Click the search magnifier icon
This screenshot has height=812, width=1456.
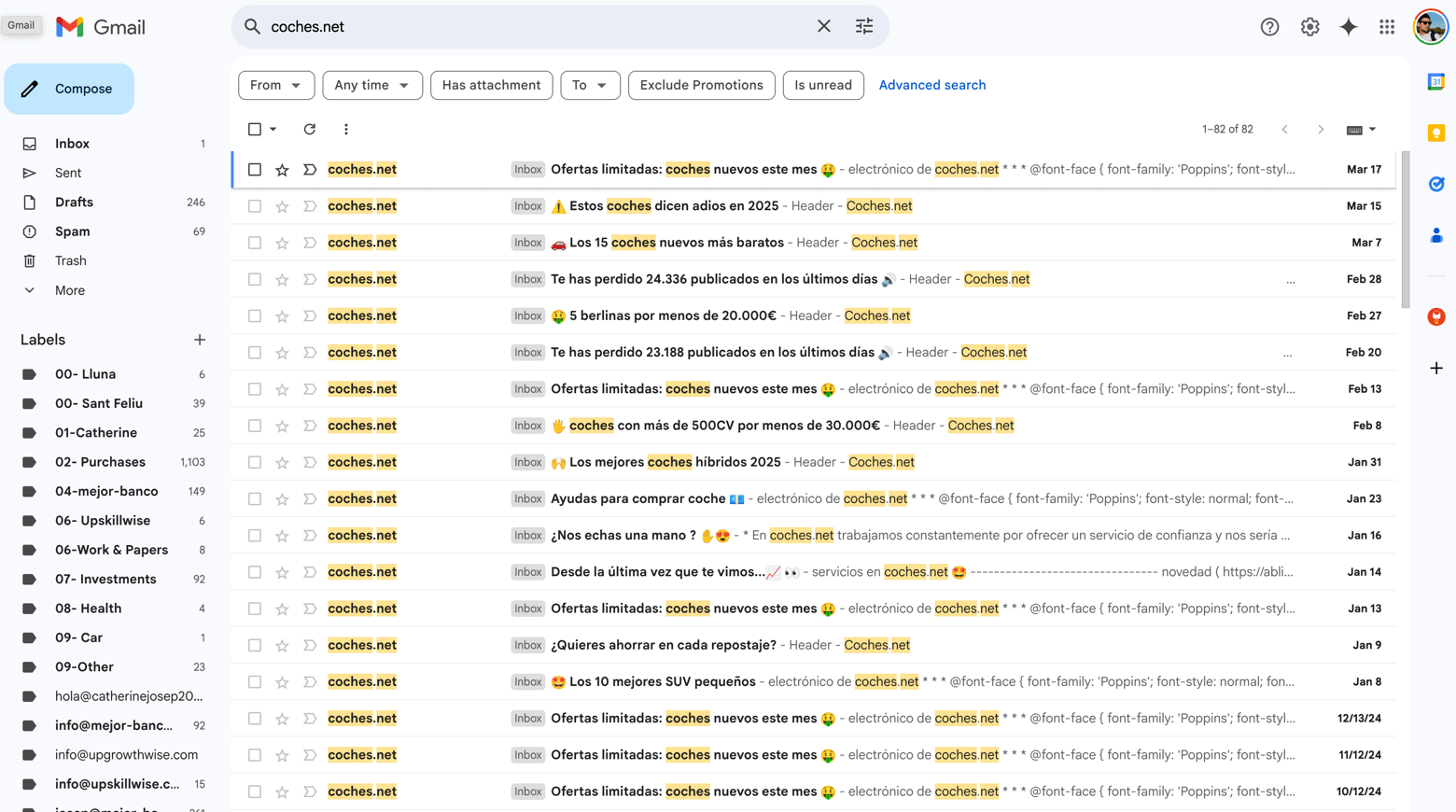coord(252,27)
